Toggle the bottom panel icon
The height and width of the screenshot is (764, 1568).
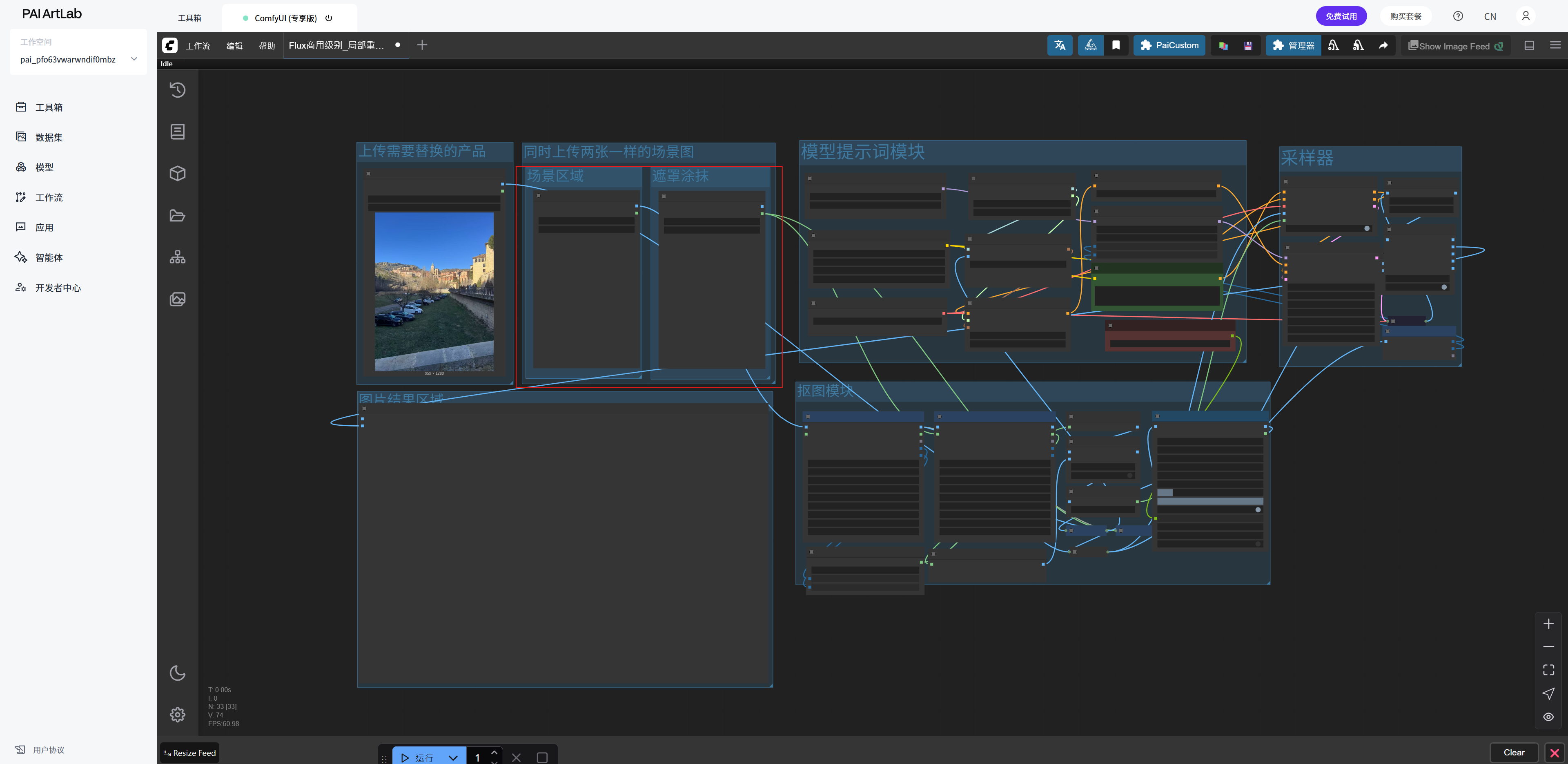(x=1529, y=46)
